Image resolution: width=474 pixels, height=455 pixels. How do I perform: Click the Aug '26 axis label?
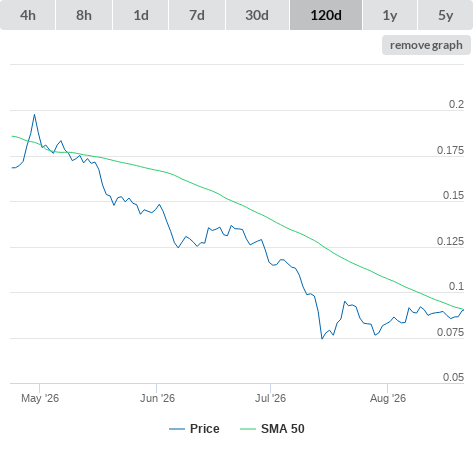coord(388,398)
